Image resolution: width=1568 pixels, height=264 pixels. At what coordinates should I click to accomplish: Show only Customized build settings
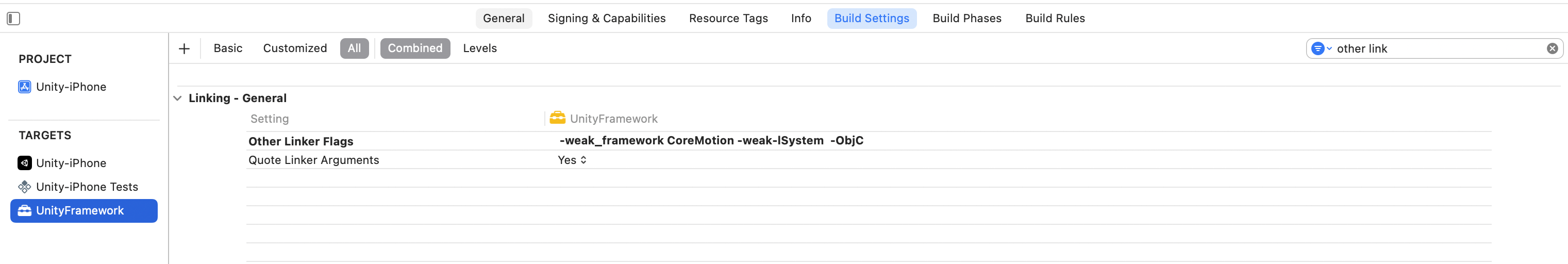click(x=295, y=48)
